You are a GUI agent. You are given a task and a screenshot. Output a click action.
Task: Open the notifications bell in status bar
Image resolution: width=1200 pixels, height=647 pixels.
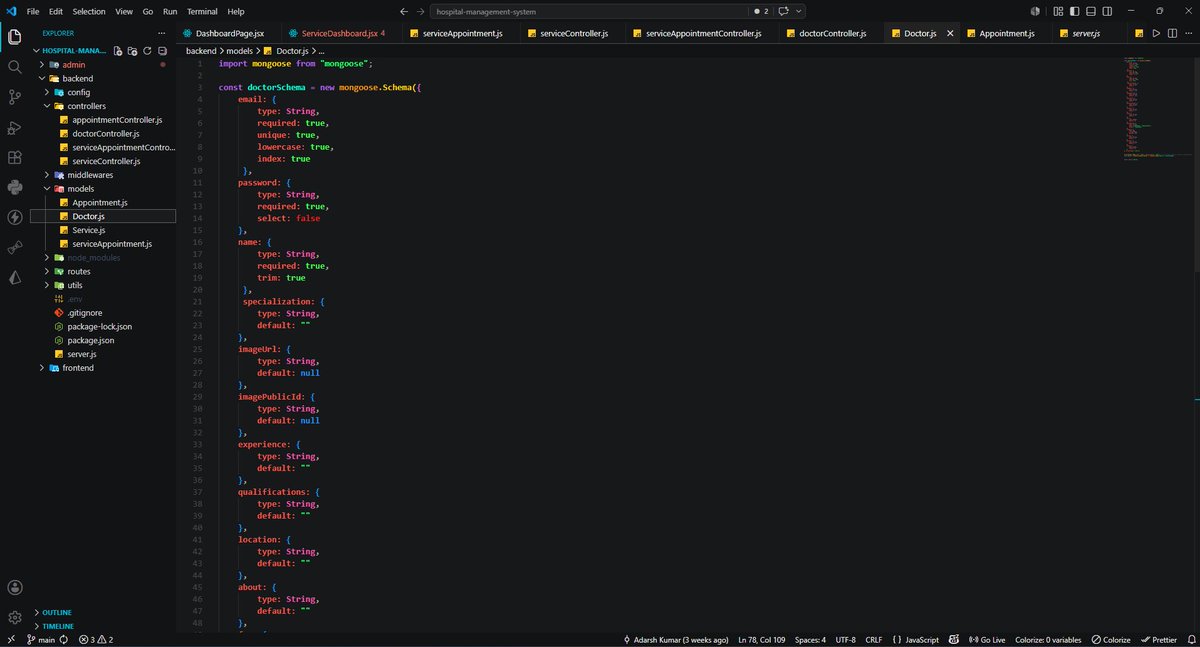[1191, 640]
